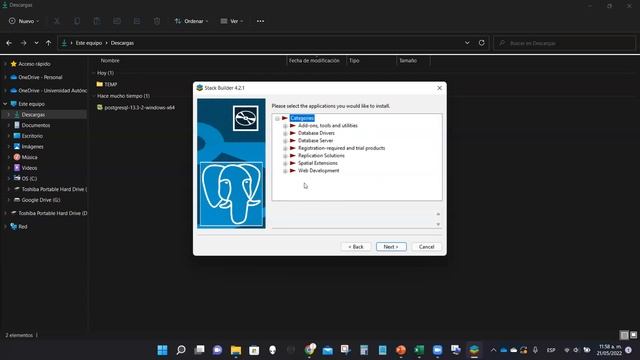The height and width of the screenshot is (360, 640).
Task: Select the Web Development label
Action: point(318,171)
